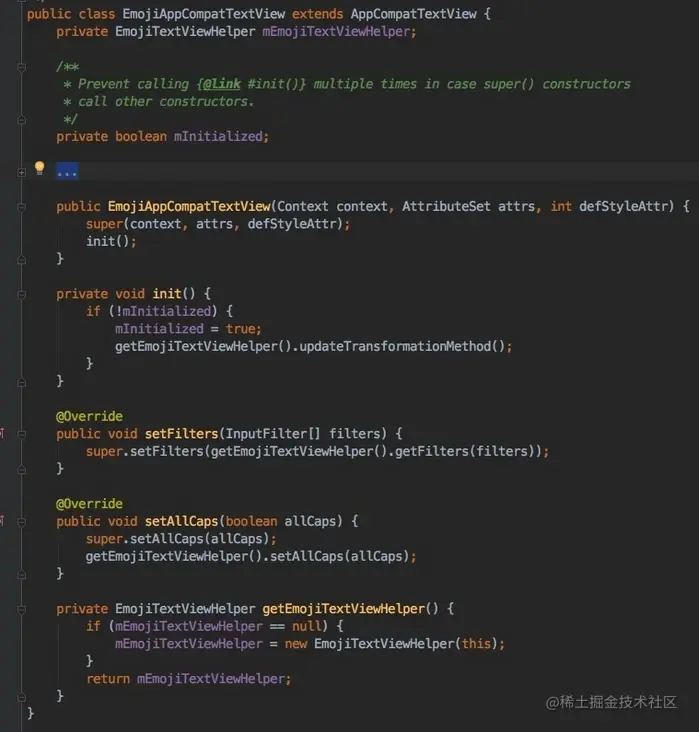This screenshot has height=732, width=699.
Task: Click the #init() reference in the comment
Action: 274,84
